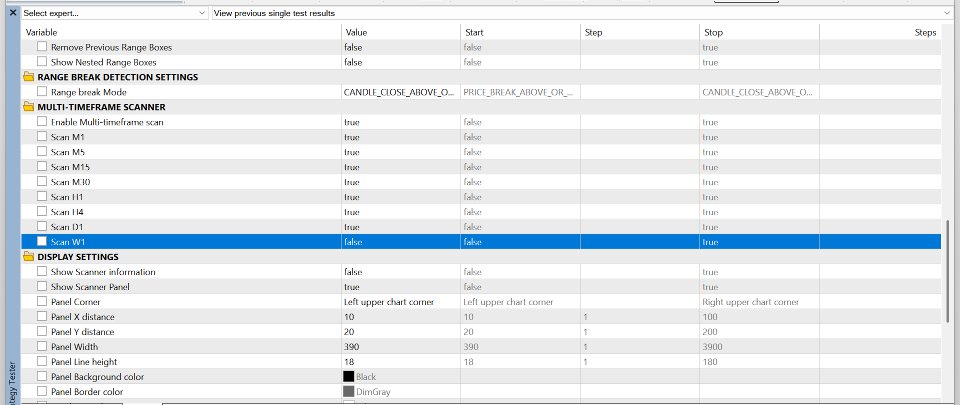Click the Panel X distance stop value 100
The height and width of the screenshot is (405, 960).
(759, 317)
